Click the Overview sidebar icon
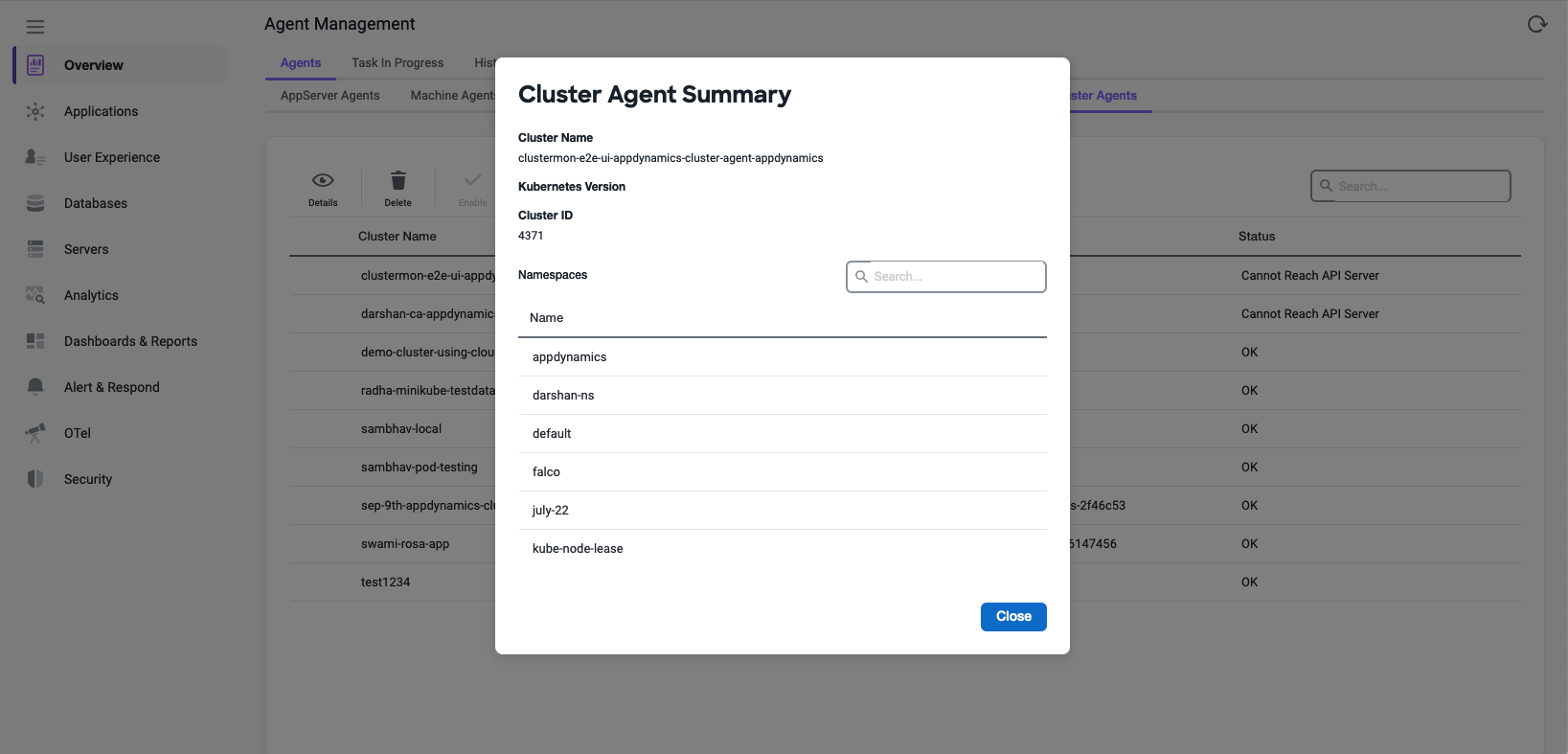This screenshot has width=1568, height=754. (x=35, y=65)
